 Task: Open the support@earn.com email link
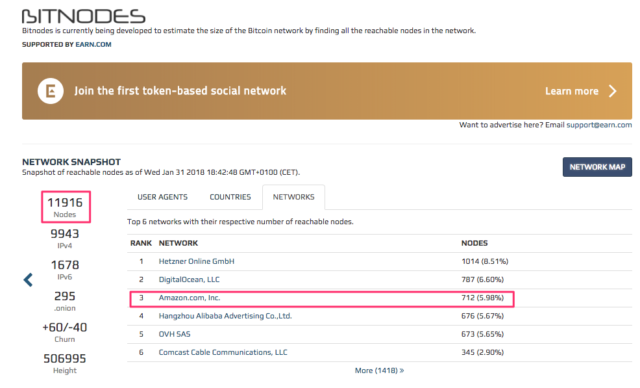[599, 125]
